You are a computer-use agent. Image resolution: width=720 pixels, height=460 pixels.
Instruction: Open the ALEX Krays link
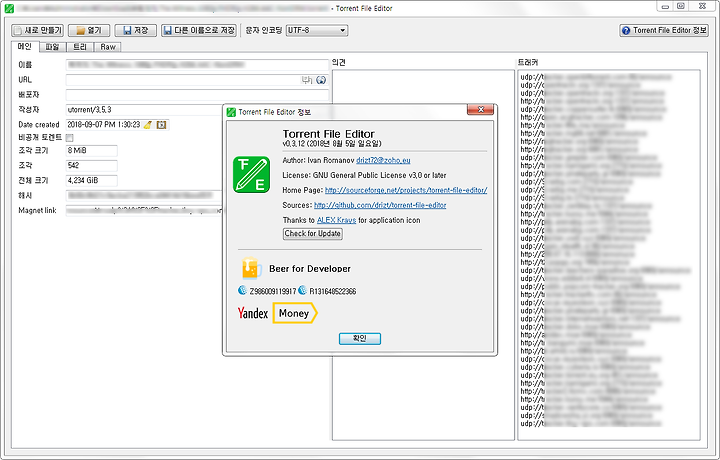[337, 220]
